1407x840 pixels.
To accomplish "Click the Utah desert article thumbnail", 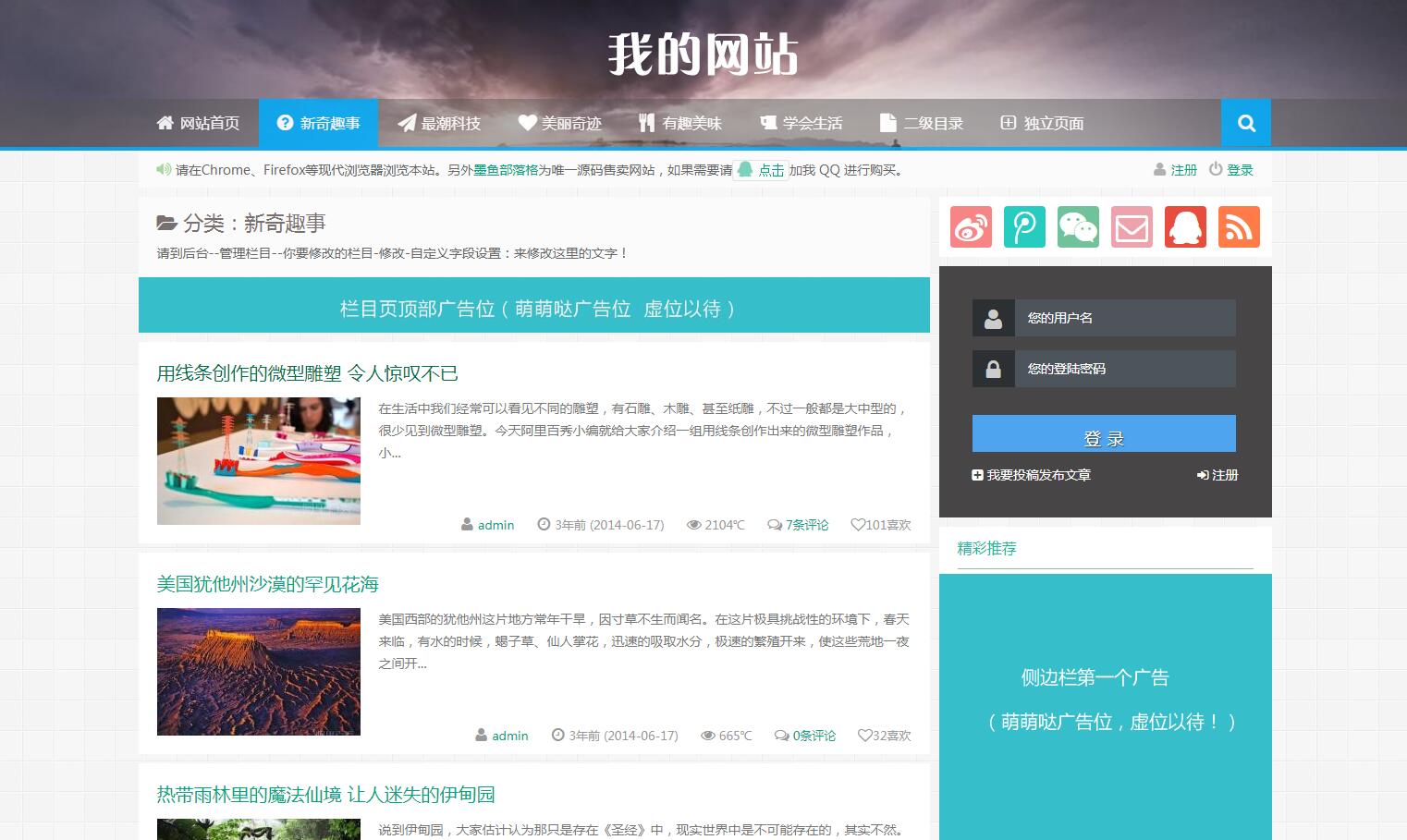I will tap(259, 672).
